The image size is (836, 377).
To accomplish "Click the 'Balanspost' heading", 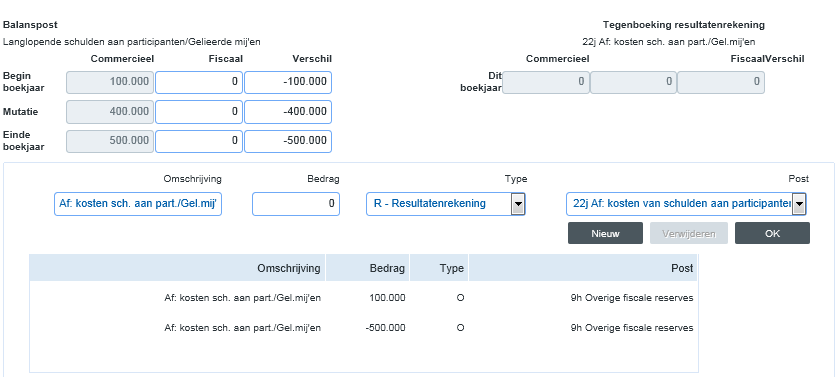I will point(30,25).
